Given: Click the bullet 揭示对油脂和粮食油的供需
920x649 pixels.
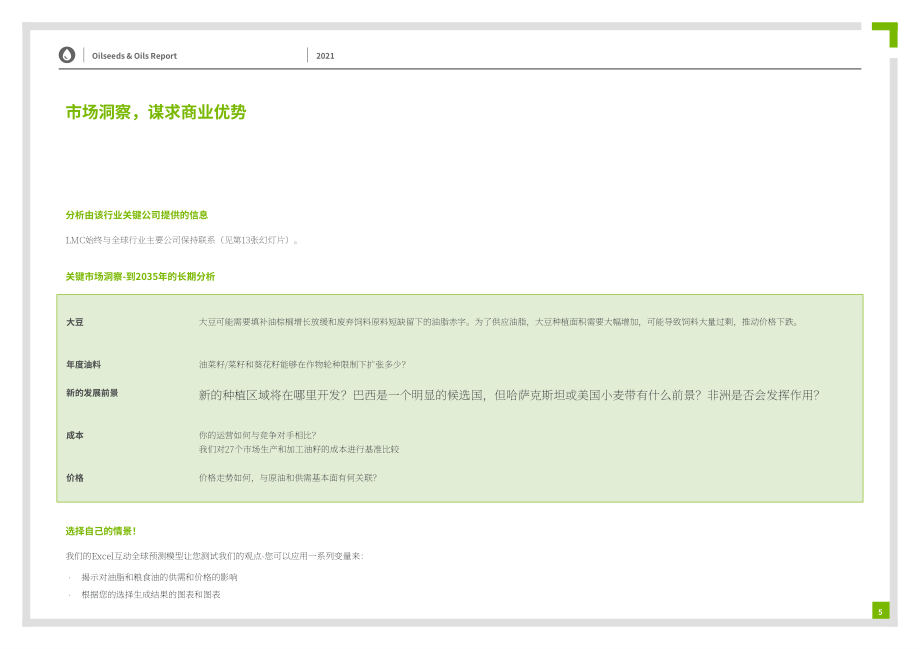Looking at the screenshot, I should [x=160, y=577].
